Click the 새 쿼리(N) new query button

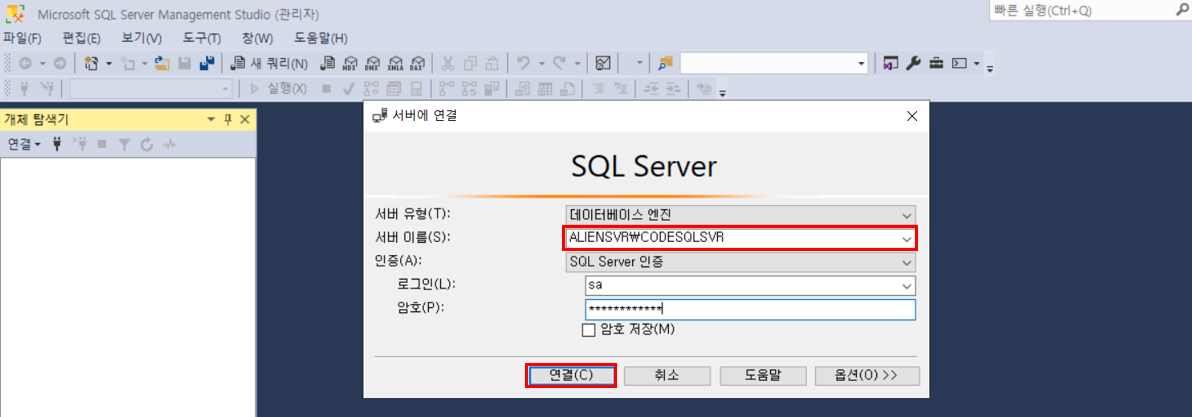point(270,64)
